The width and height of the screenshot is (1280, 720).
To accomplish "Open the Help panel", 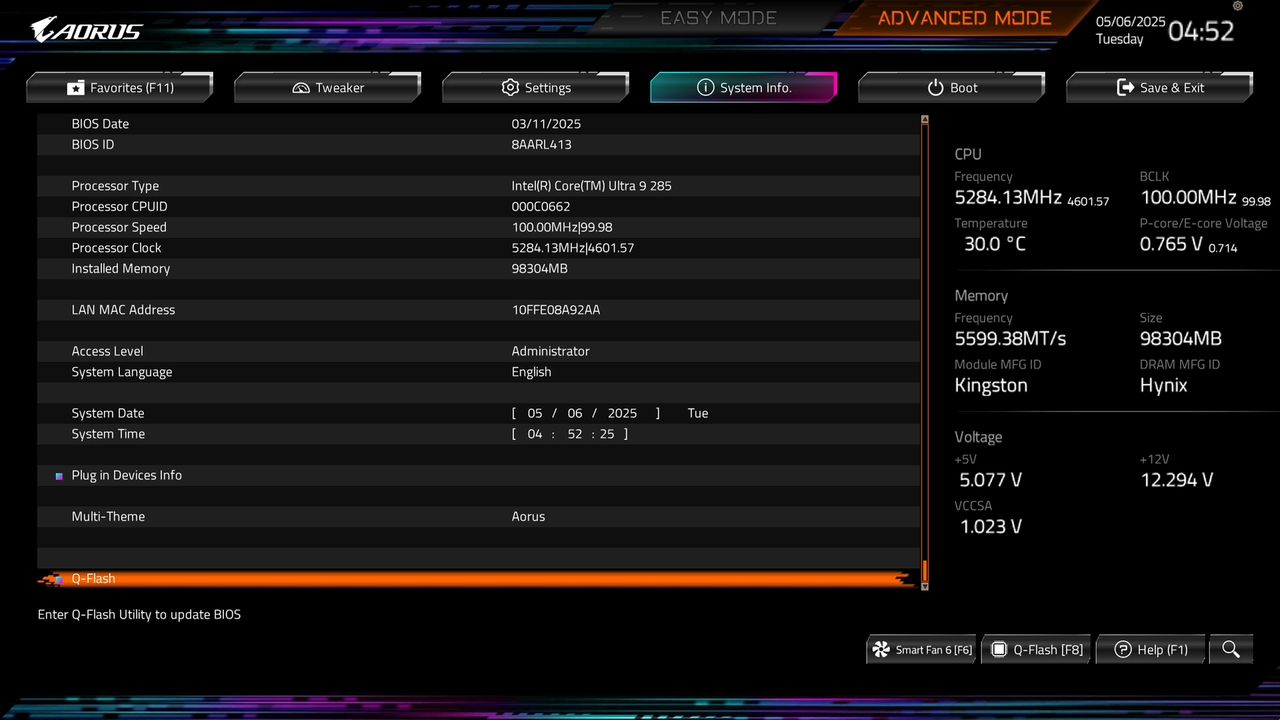I will [x=1150, y=649].
